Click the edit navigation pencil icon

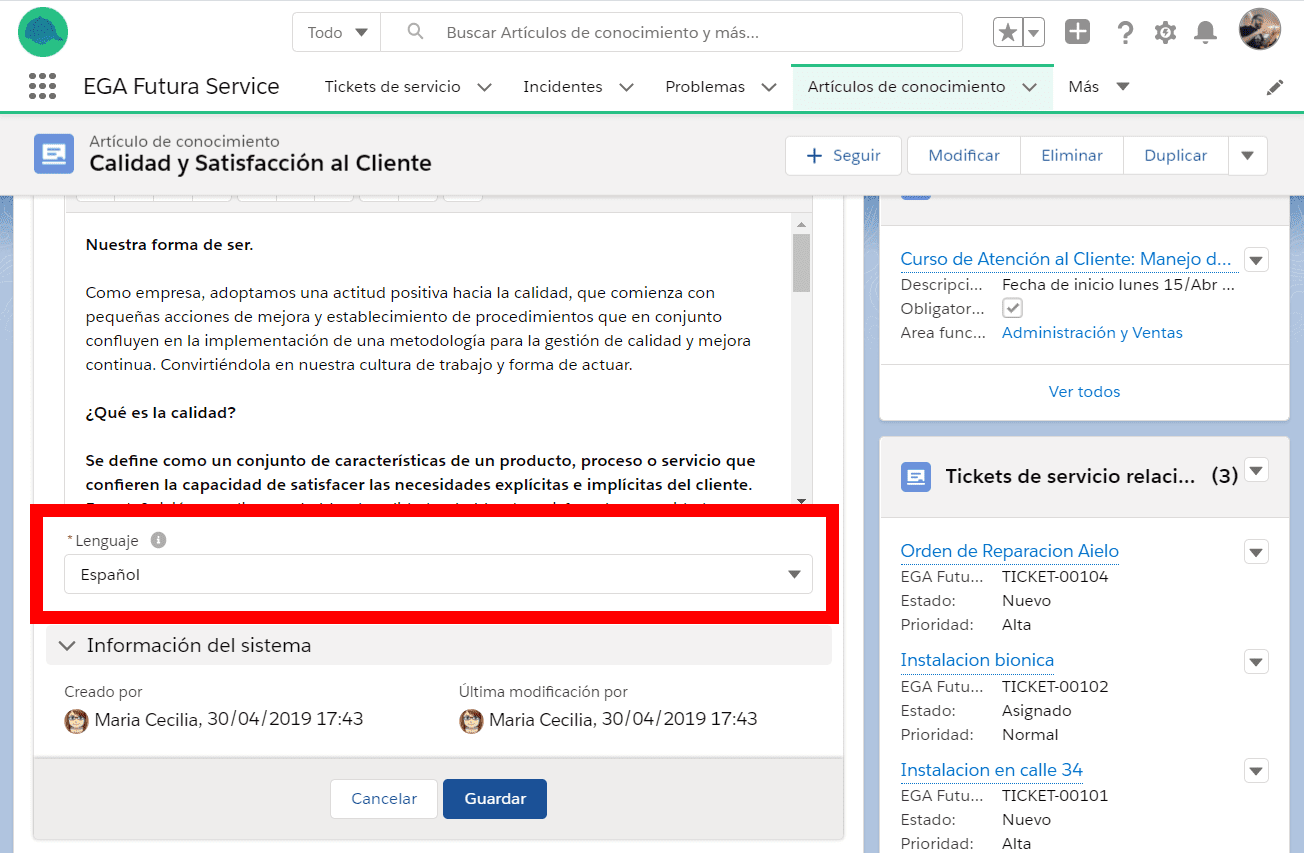(1274, 88)
